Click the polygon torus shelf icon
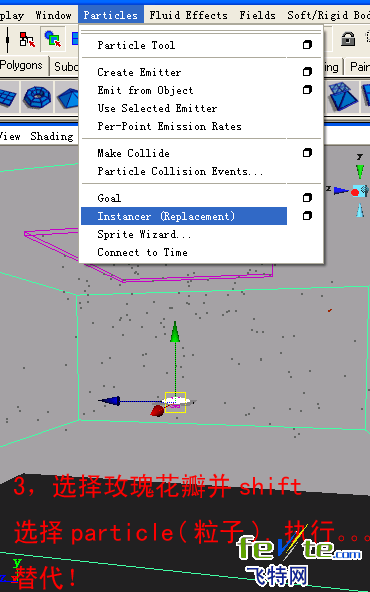 click(x=37, y=97)
